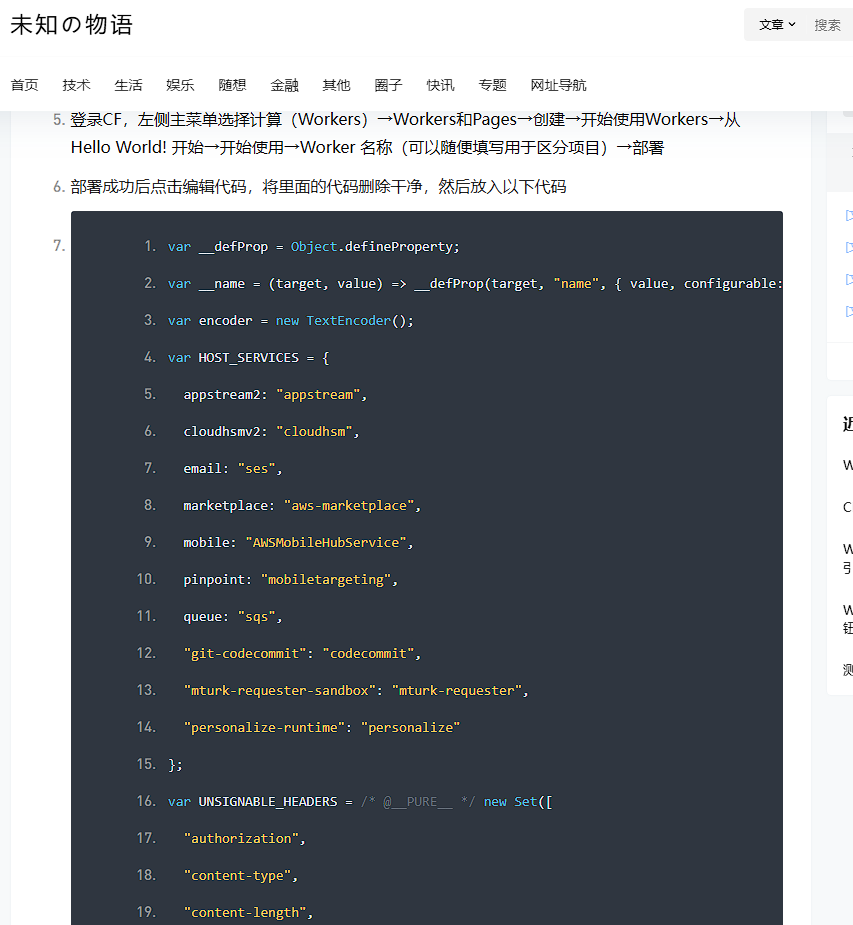853x925 pixels.
Task: Open the 专题 page
Action: click(x=492, y=85)
